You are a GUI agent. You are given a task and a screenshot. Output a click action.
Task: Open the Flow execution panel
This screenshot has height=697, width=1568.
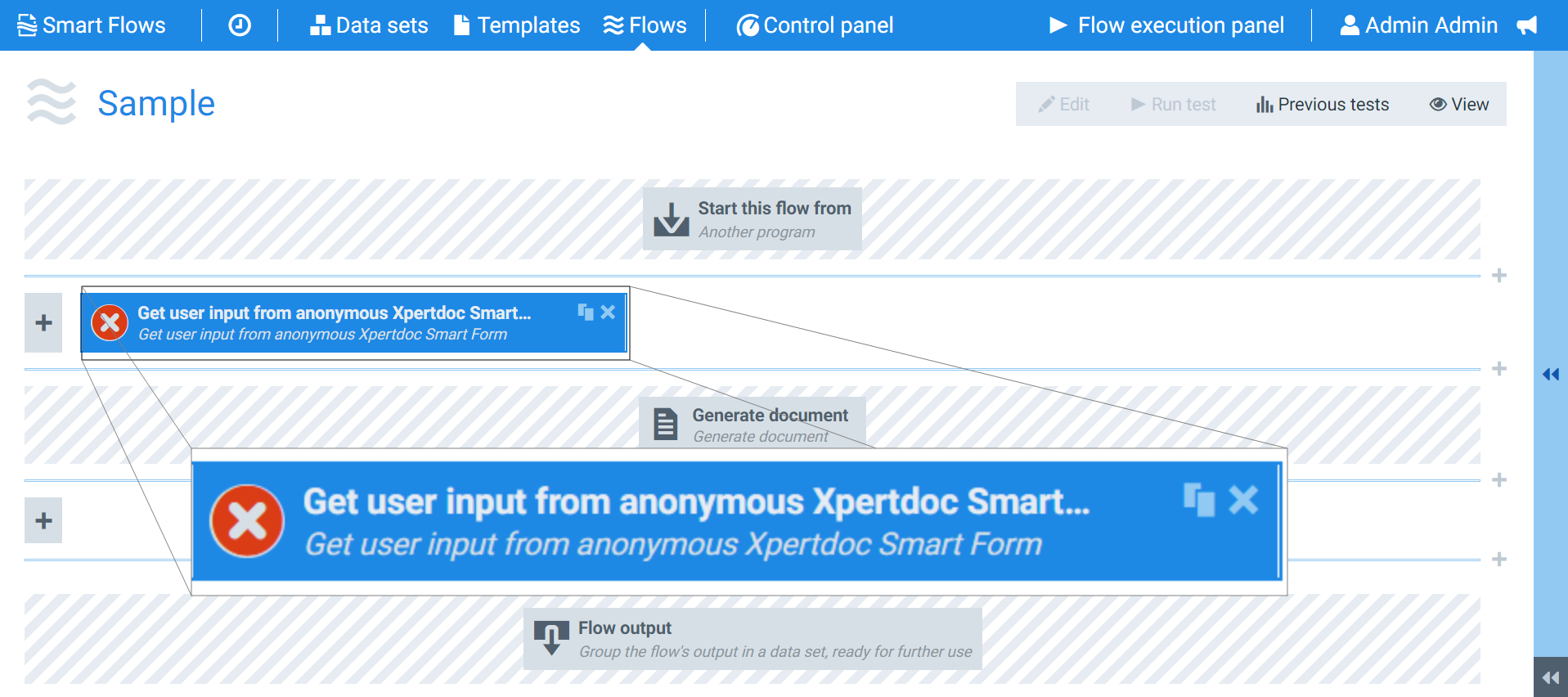(1166, 25)
